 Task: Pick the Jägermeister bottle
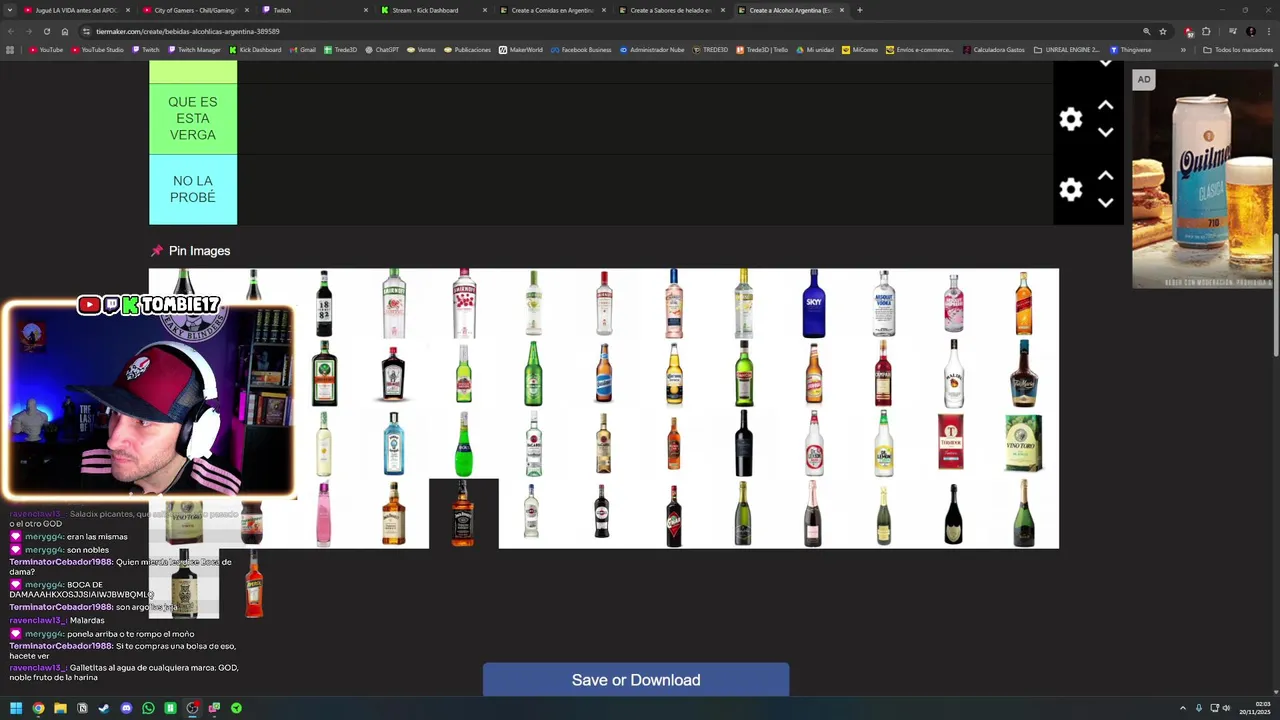(x=324, y=373)
